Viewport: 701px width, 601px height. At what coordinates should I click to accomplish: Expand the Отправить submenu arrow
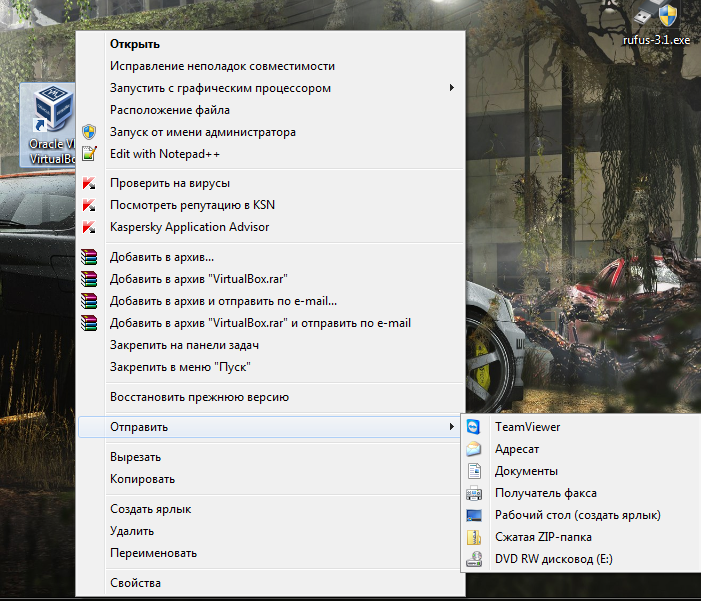tap(452, 427)
